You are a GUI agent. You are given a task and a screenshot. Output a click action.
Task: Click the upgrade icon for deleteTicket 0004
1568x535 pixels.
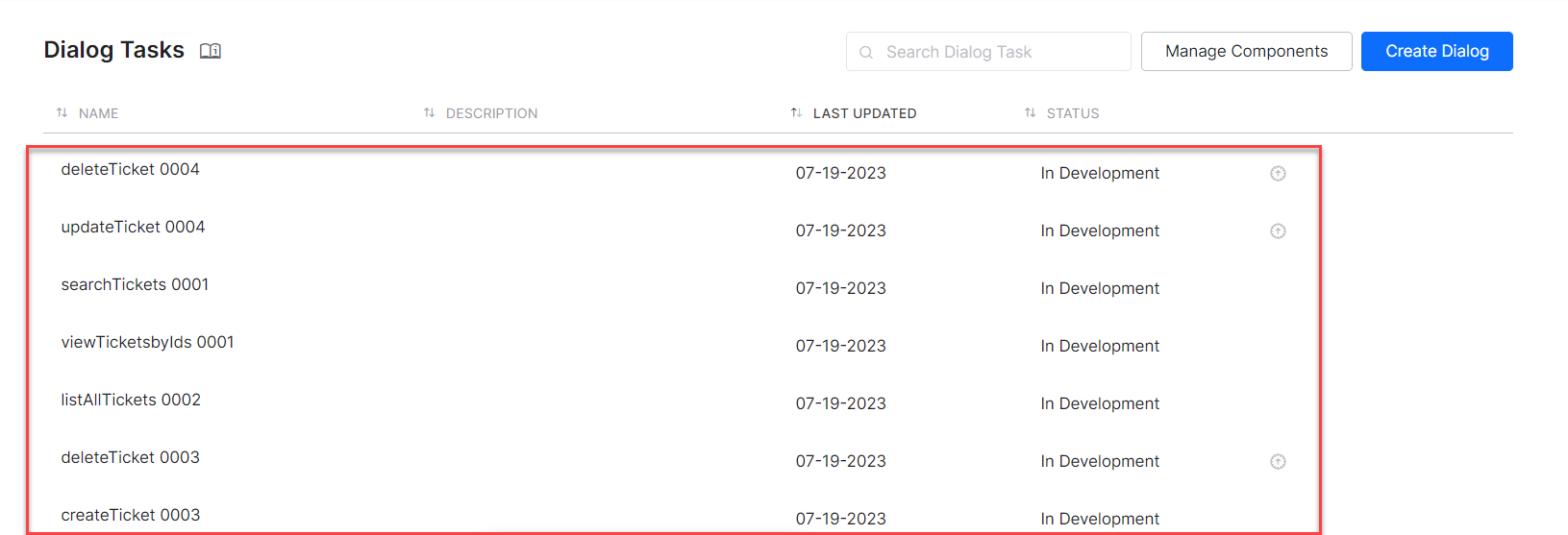click(1278, 174)
